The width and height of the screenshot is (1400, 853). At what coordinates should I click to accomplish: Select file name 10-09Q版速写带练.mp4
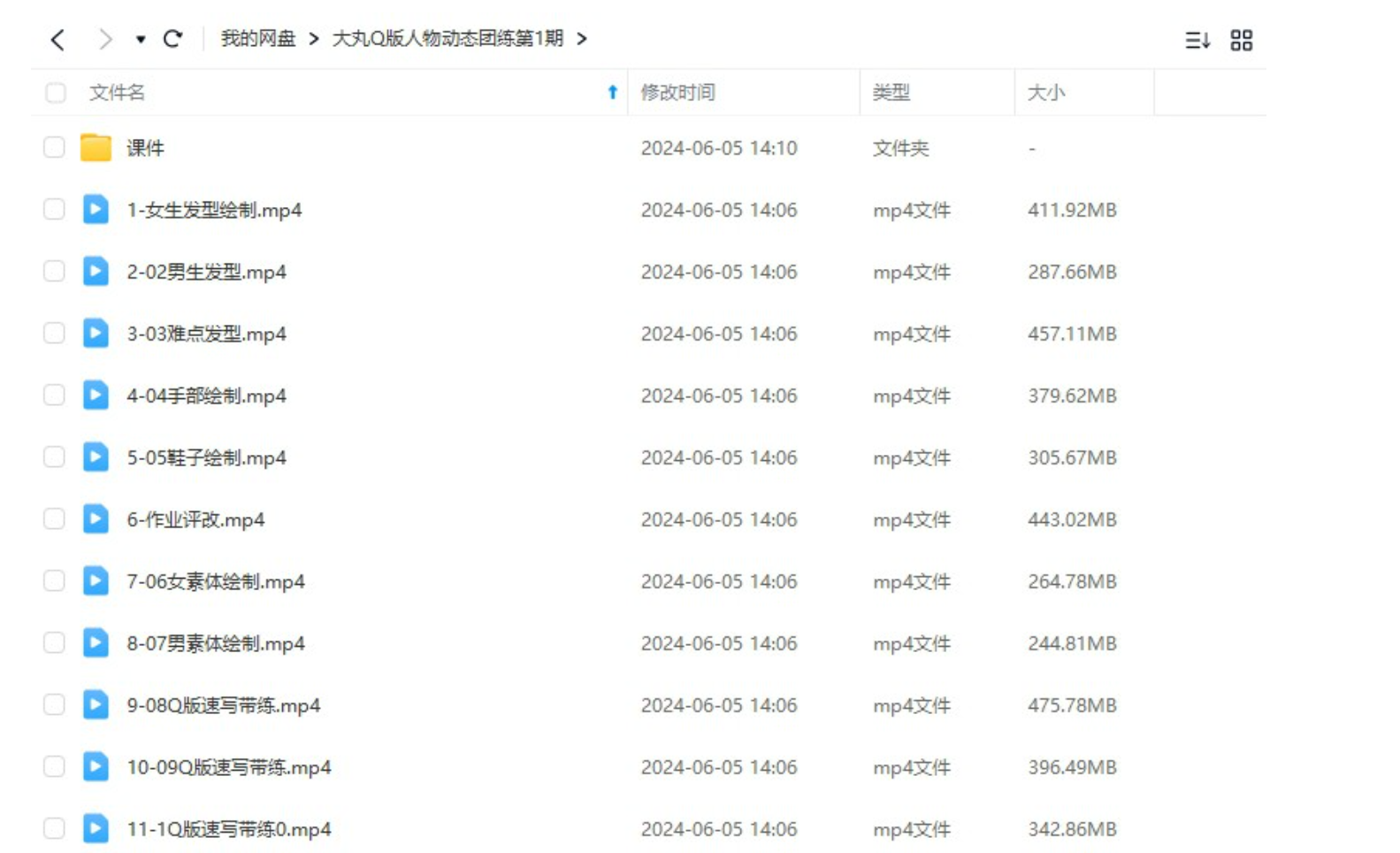(229, 767)
